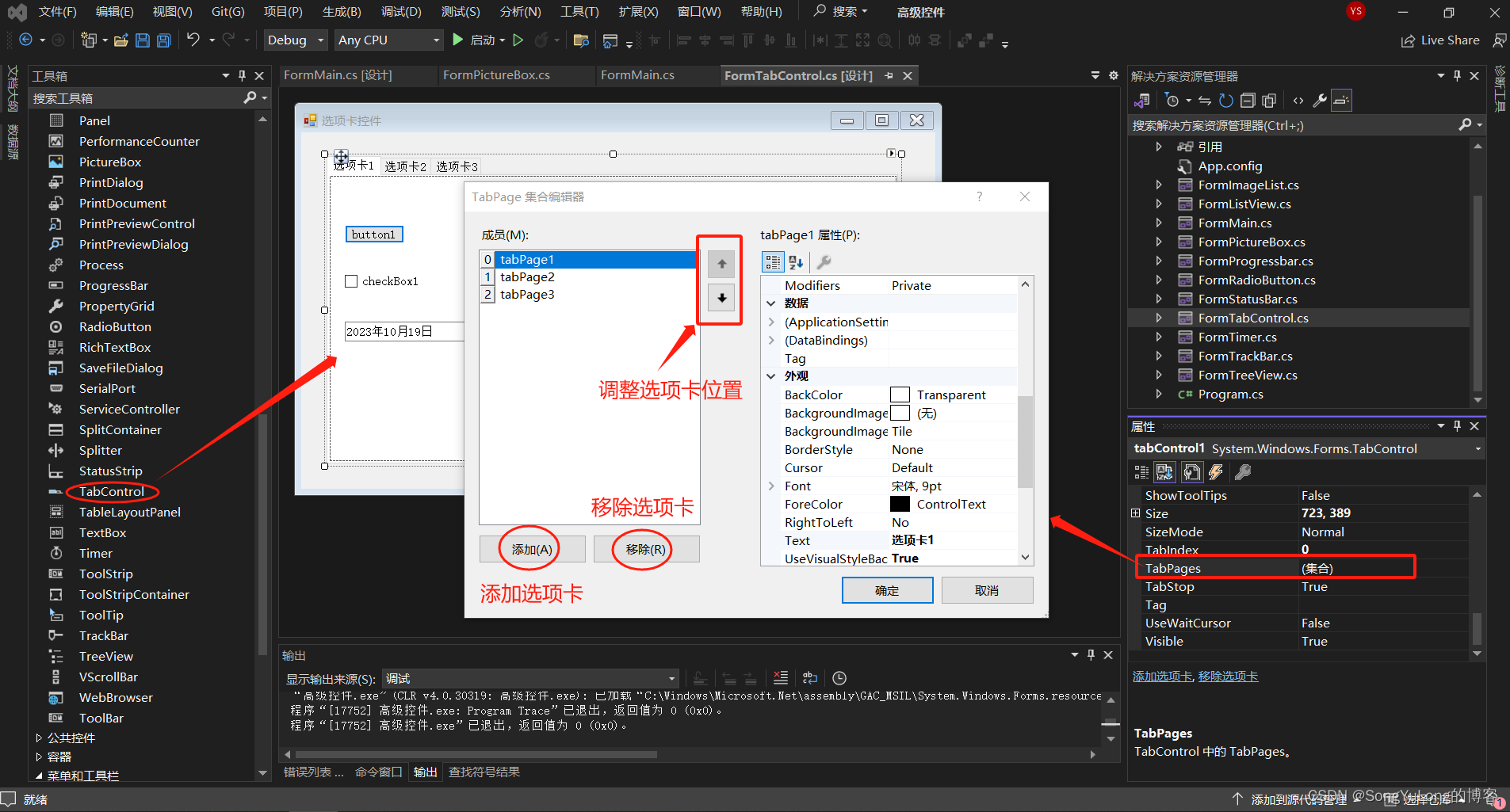This screenshot has width=1510, height=812.
Task: Click the Events lightning icon in Properties
Action: point(1216,472)
